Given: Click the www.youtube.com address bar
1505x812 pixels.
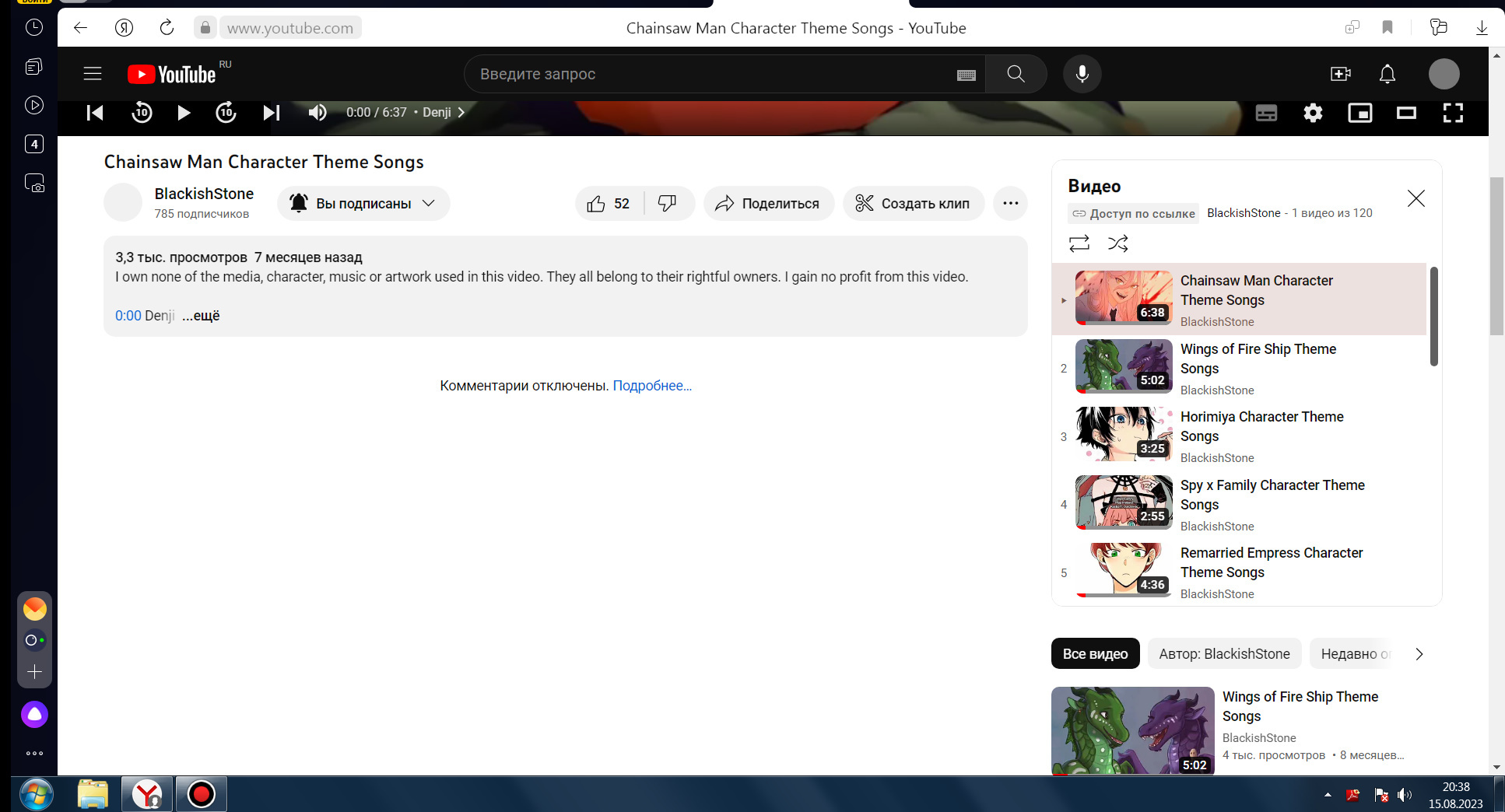Looking at the screenshot, I should point(290,28).
